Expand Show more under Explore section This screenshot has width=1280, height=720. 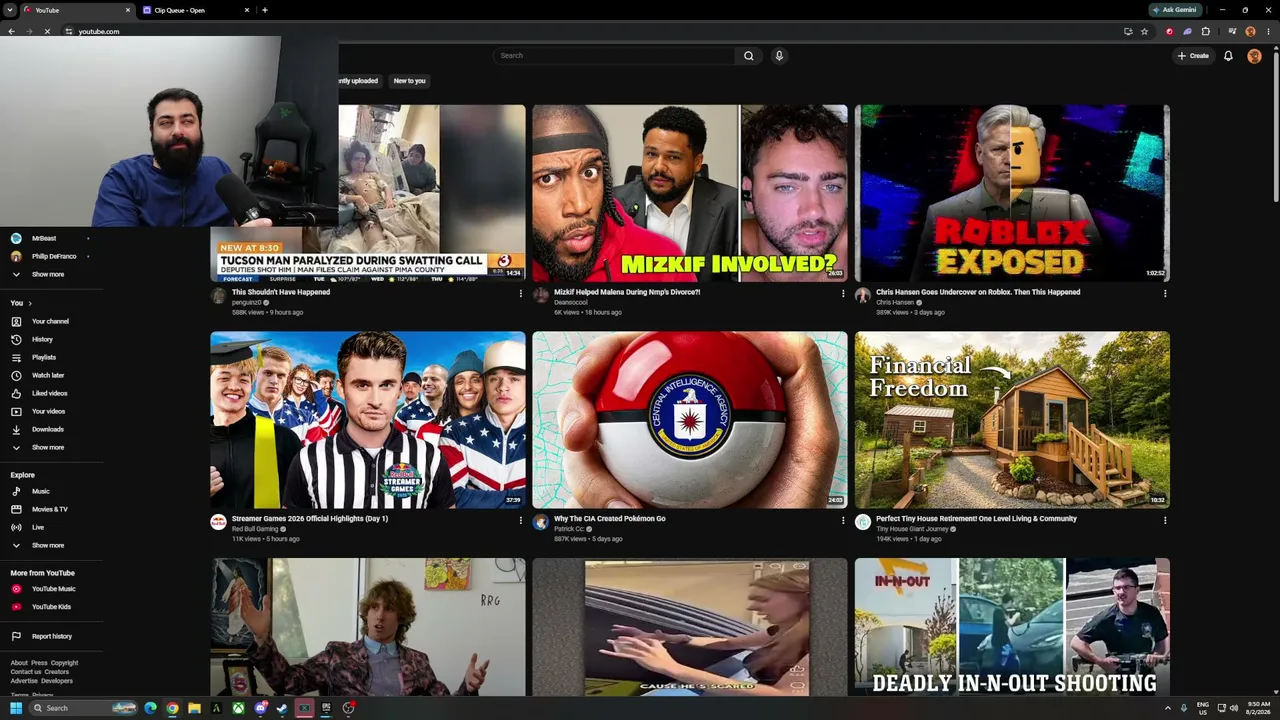pyautogui.click(x=51, y=545)
